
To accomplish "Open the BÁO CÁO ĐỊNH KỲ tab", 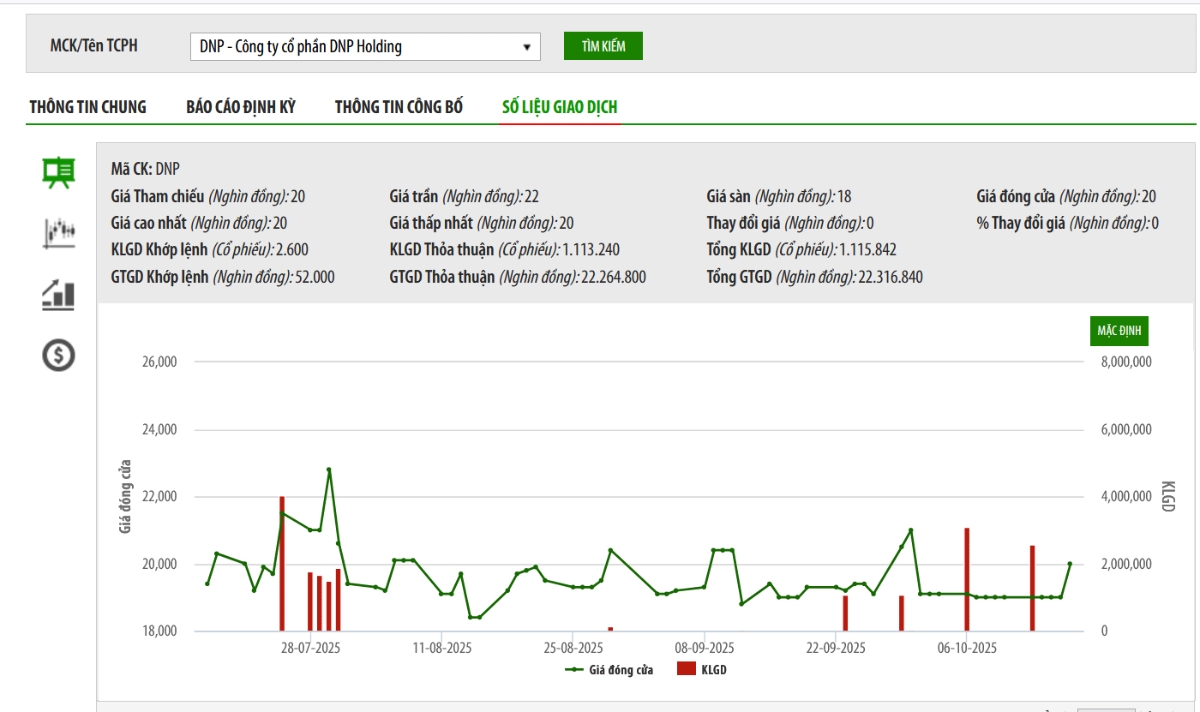I will (x=241, y=107).
